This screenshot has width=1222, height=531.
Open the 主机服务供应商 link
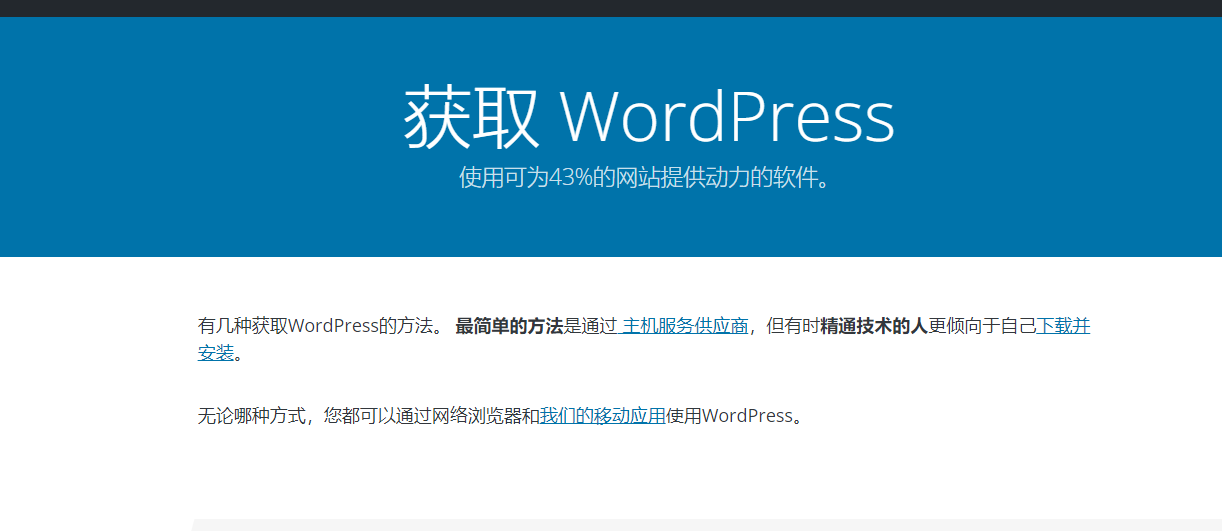pos(684,326)
